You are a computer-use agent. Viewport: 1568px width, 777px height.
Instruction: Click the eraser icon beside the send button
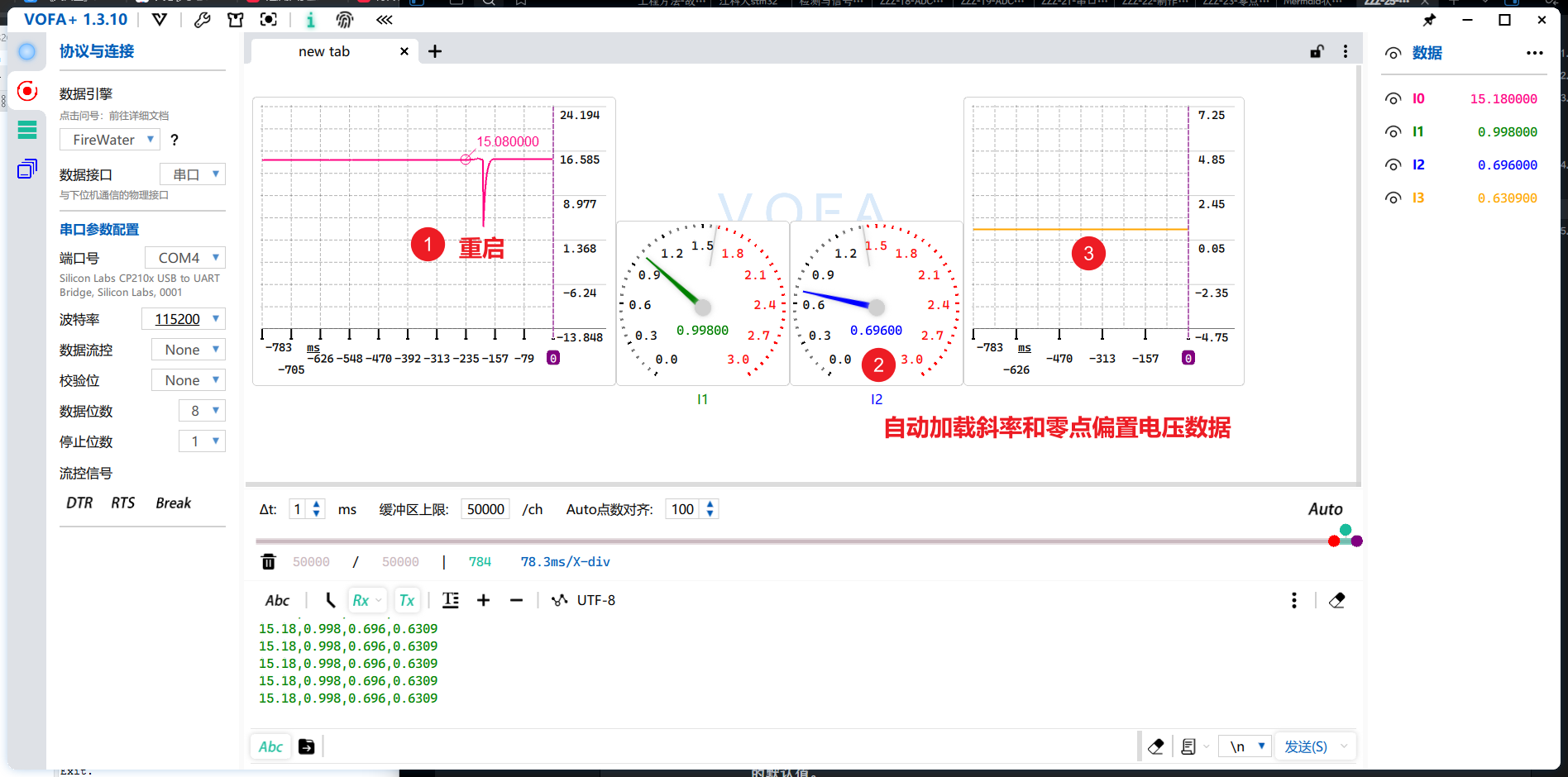(1156, 746)
